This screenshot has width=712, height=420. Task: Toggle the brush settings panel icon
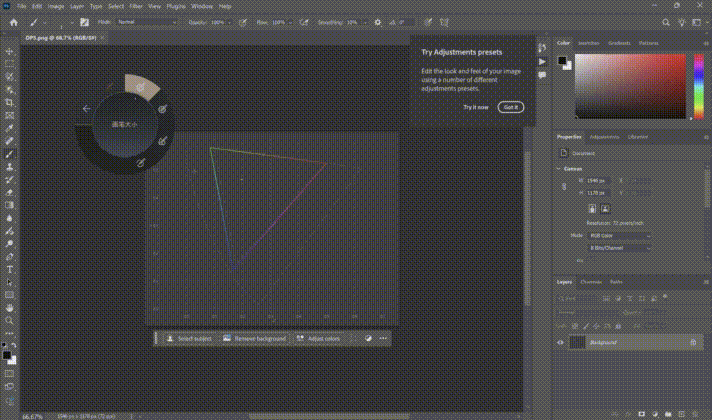(84, 22)
